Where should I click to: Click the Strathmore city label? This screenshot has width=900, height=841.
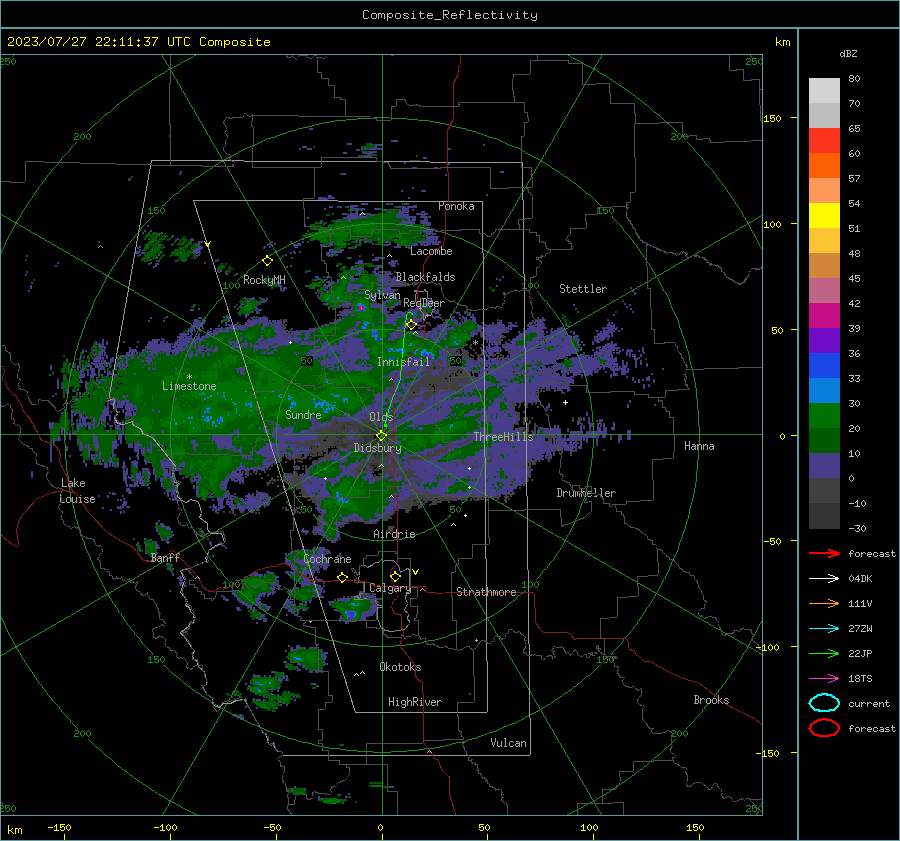click(x=486, y=592)
